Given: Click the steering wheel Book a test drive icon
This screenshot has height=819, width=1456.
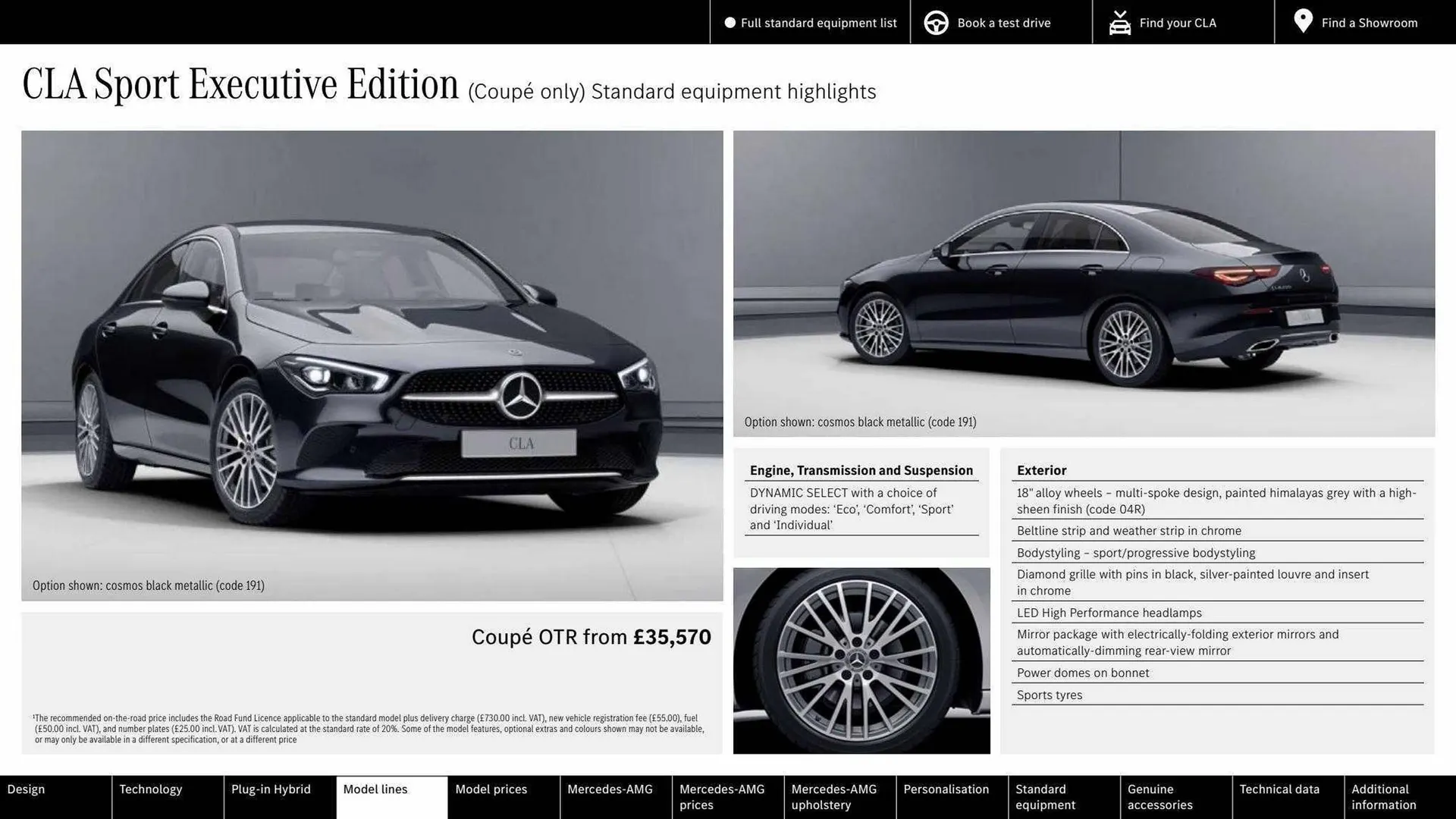Looking at the screenshot, I should pyautogui.click(x=936, y=22).
